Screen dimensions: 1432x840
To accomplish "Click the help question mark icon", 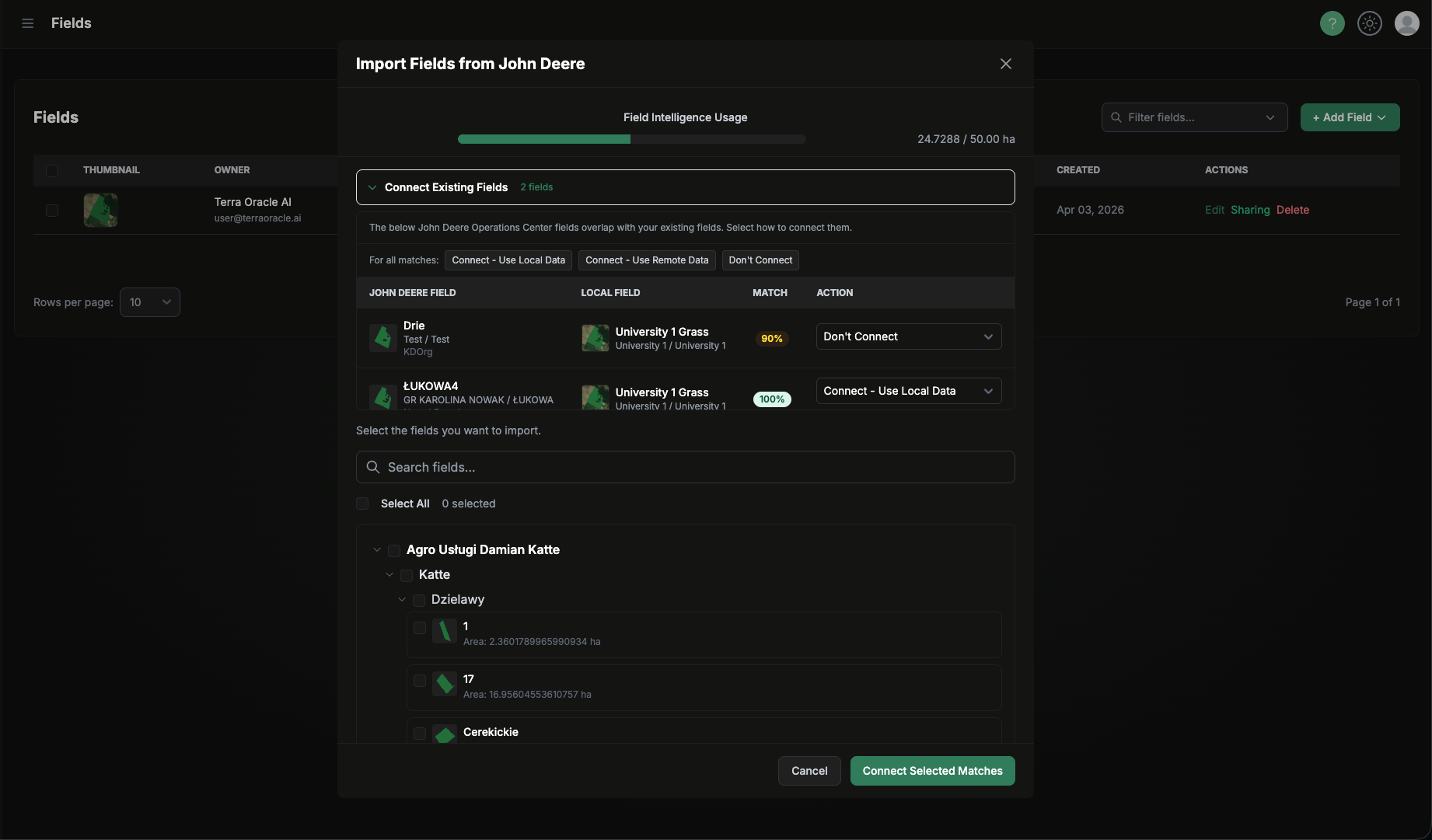I will pyautogui.click(x=1332, y=23).
